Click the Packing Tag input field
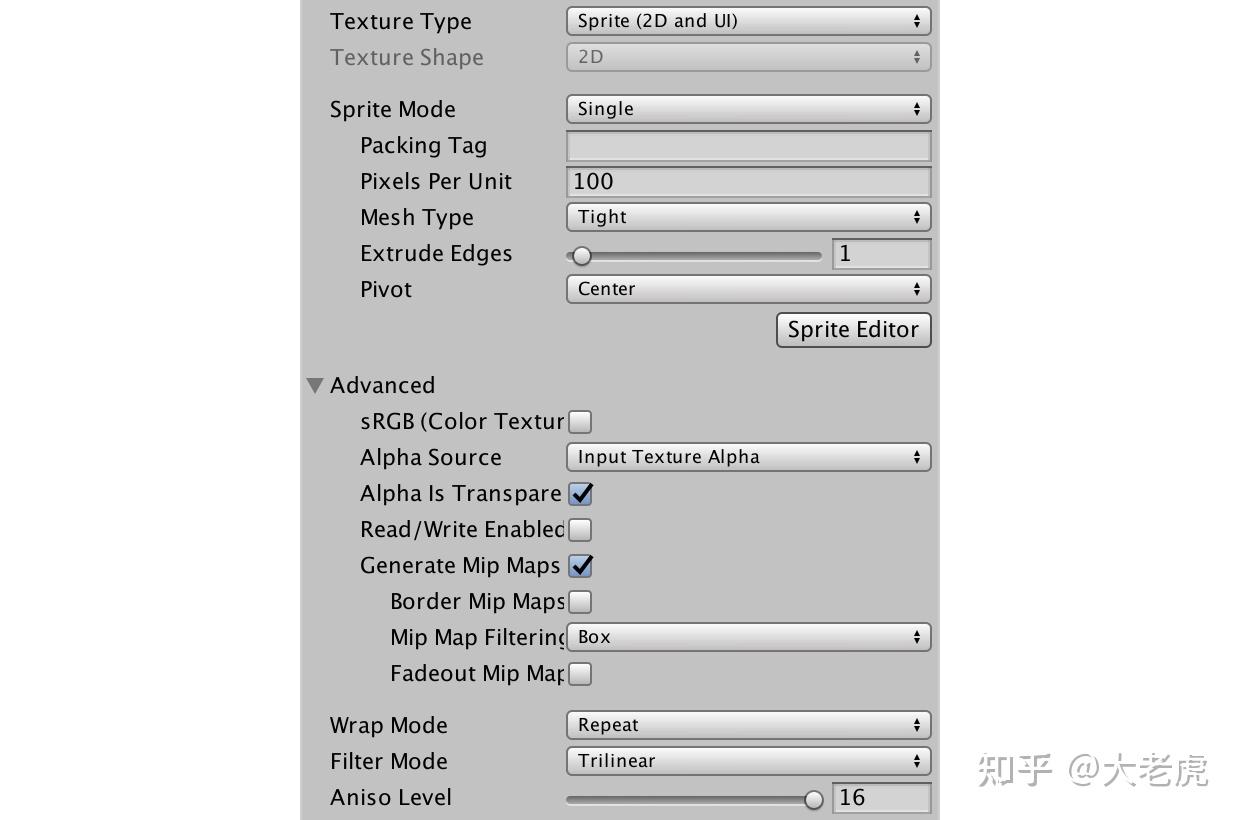 [748, 145]
